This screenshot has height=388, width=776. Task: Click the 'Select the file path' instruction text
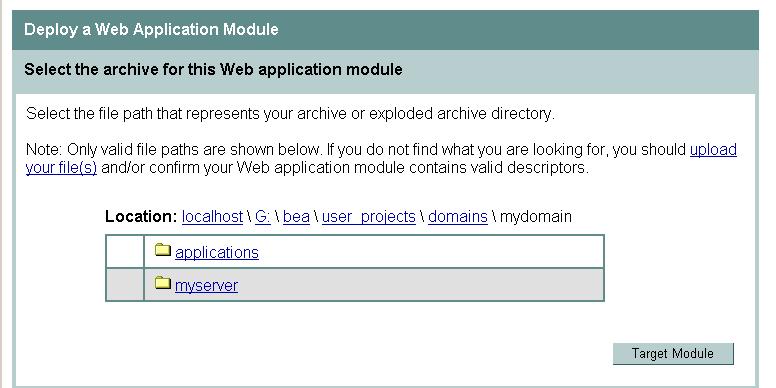pyautogui.click(x=290, y=114)
